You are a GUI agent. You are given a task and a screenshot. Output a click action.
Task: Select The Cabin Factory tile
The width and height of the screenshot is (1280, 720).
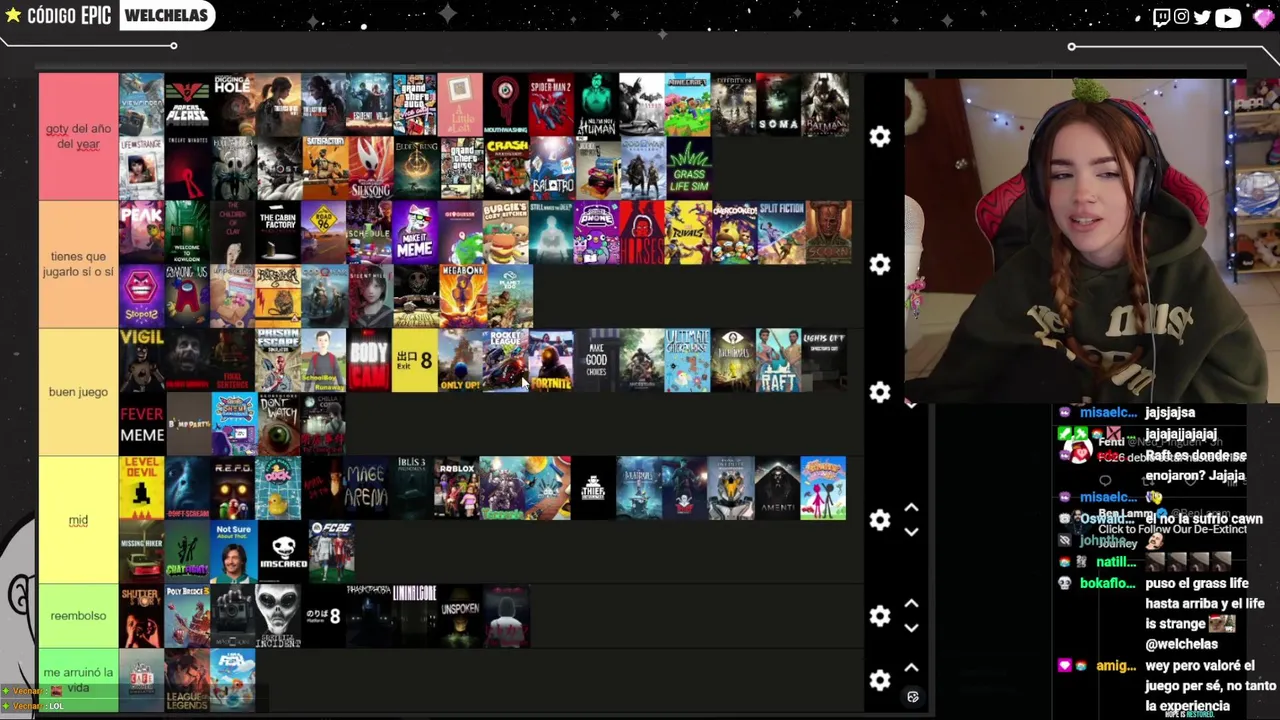278,232
